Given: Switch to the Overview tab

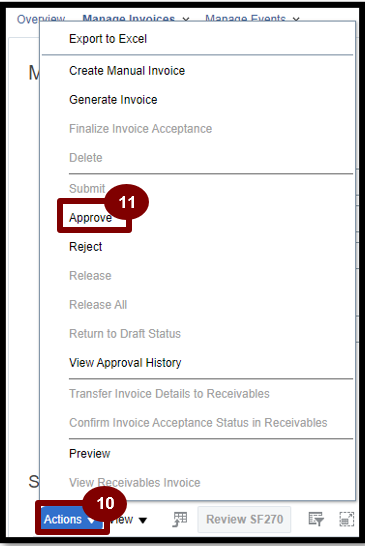Looking at the screenshot, I should tap(41, 19).
